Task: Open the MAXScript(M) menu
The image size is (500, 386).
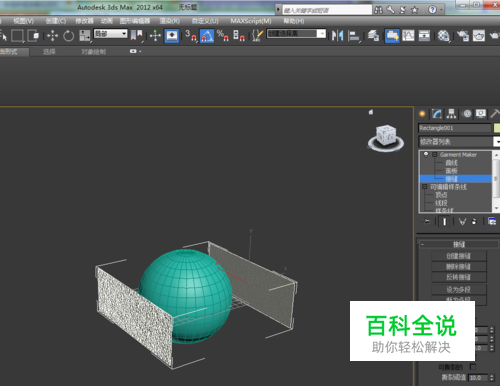Action: [x=251, y=21]
